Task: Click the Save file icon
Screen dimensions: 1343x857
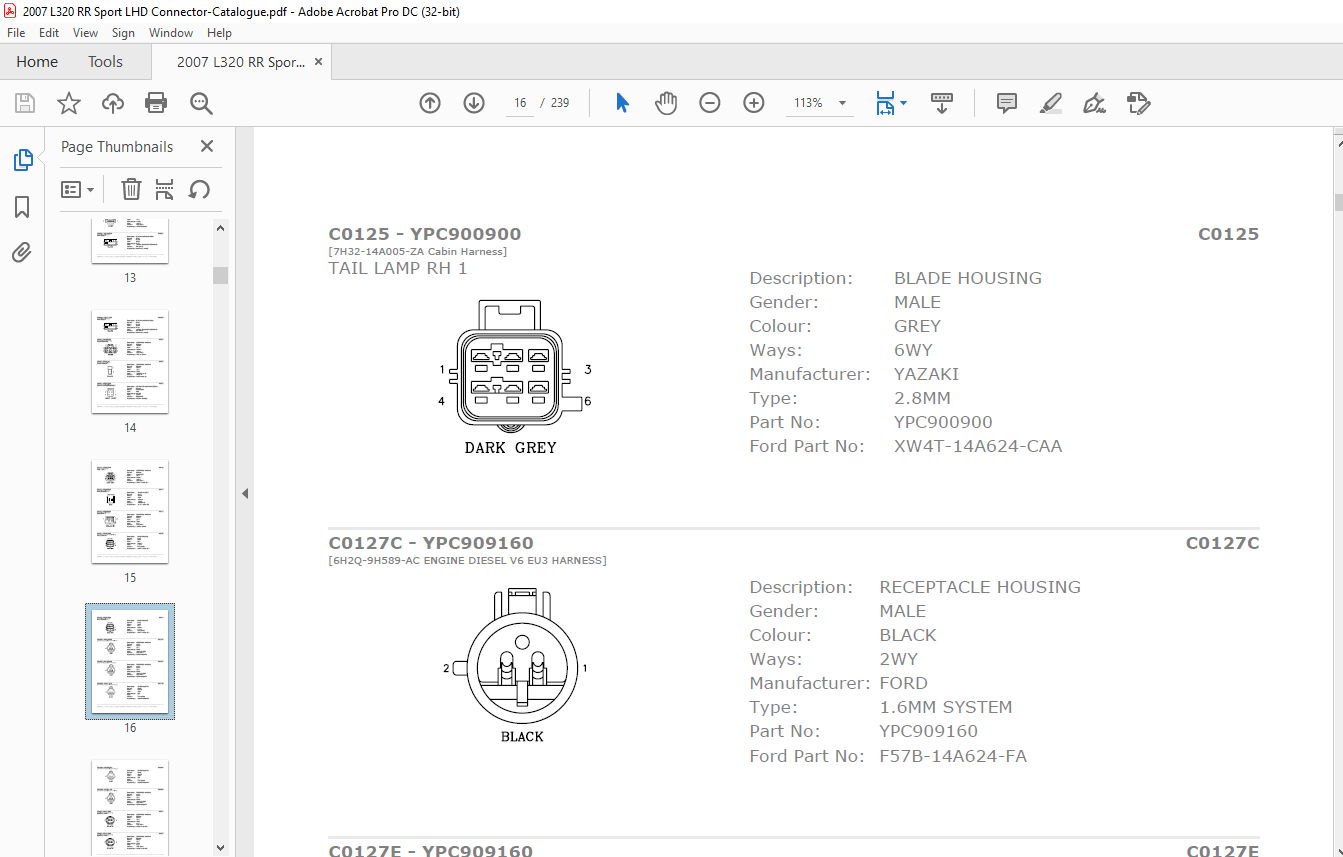Action: pyautogui.click(x=25, y=103)
